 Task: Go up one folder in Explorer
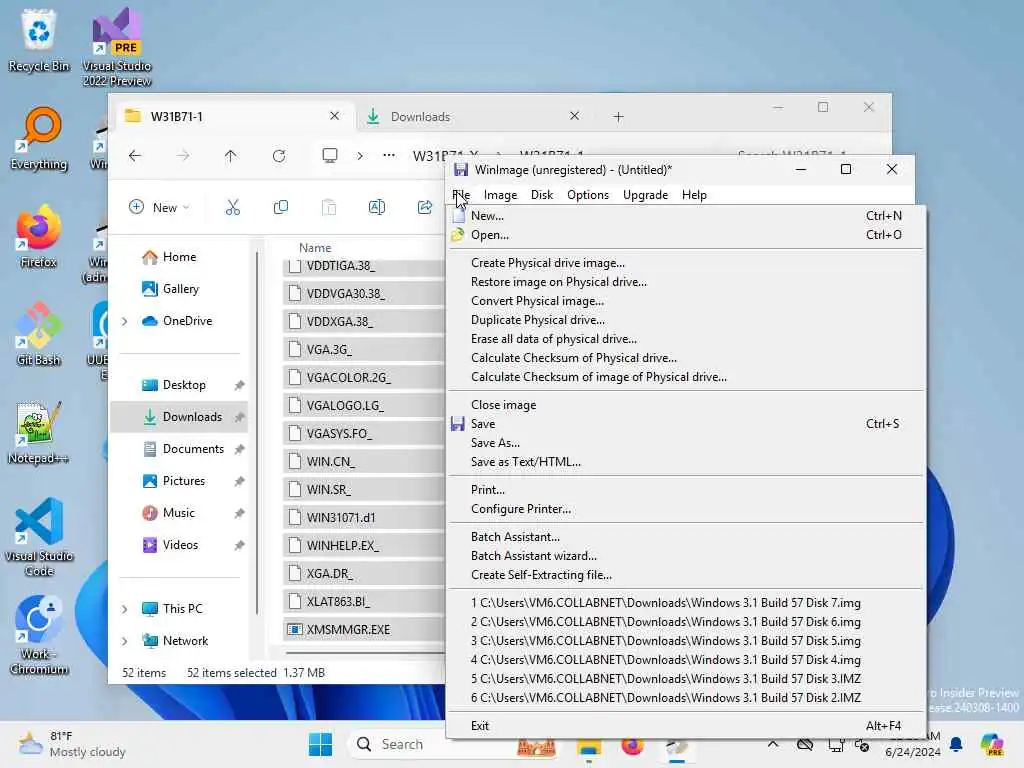click(x=231, y=155)
